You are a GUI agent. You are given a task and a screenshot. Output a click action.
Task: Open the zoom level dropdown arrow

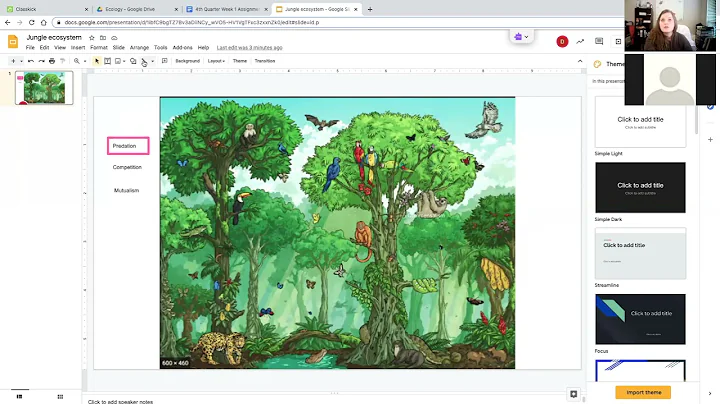(85, 61)
